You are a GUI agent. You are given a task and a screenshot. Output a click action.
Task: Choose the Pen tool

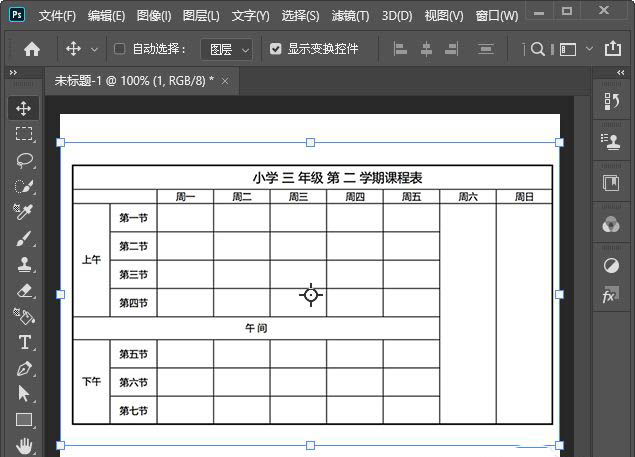(24, 368)
